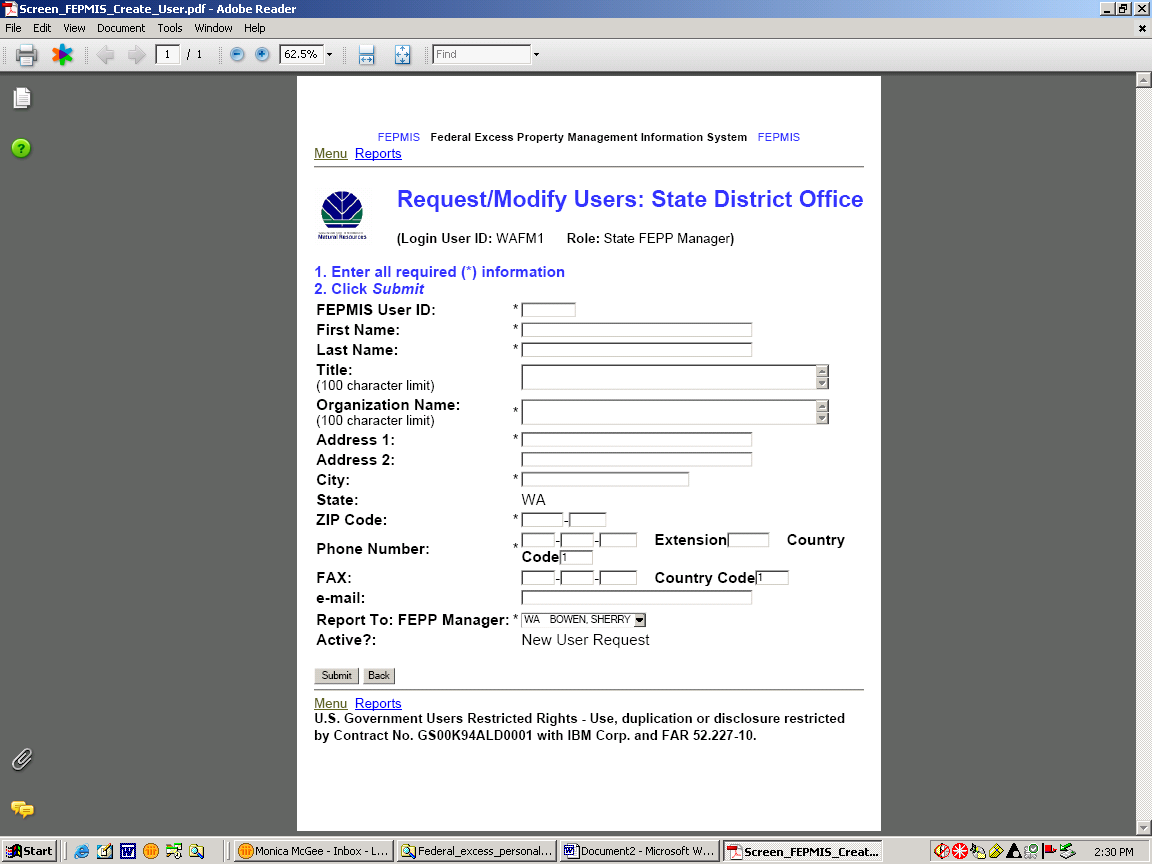Click the vertical scrollbar up arrow

[x=1143, y=79]
